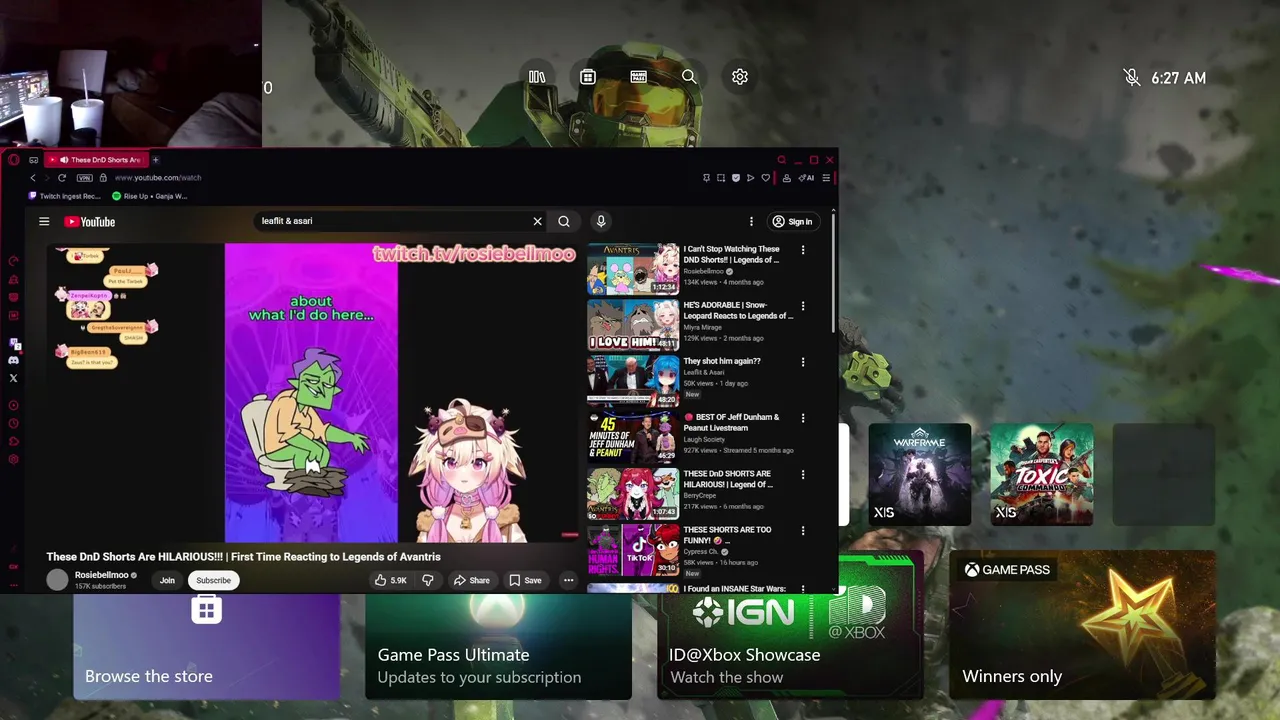
Task: Open the Aria AI toolbar button
Action: pos(806,178)
